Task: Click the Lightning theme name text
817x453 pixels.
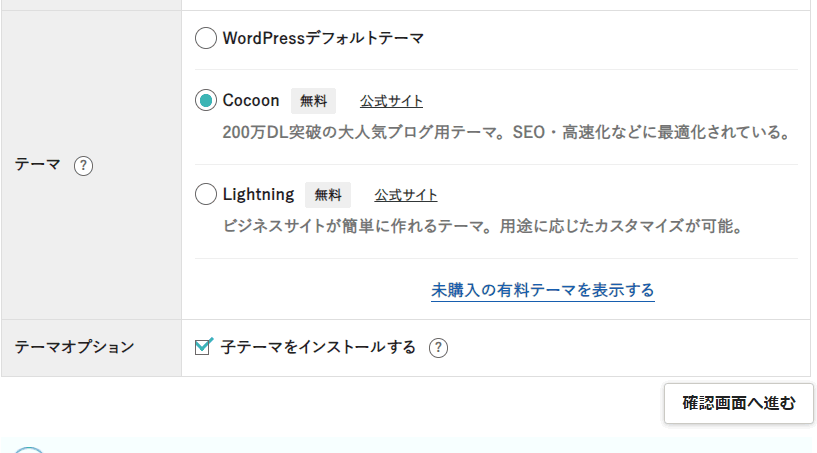Action: [x=258, y=194]
